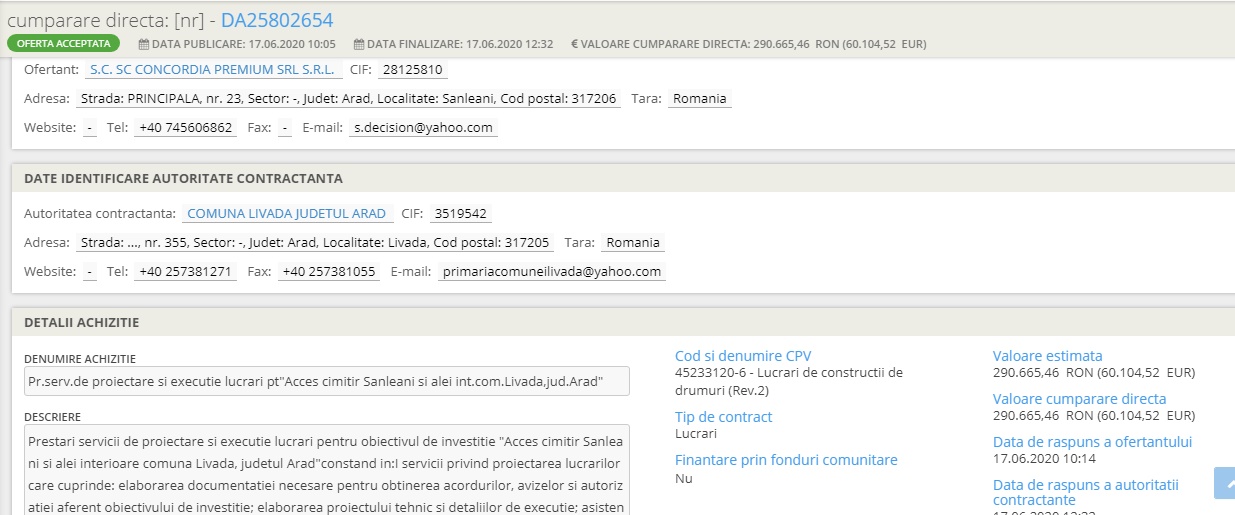Click the bidder CIF value 28125810
The height and width of the screenshot is (515, 1235).
[412, 70]
